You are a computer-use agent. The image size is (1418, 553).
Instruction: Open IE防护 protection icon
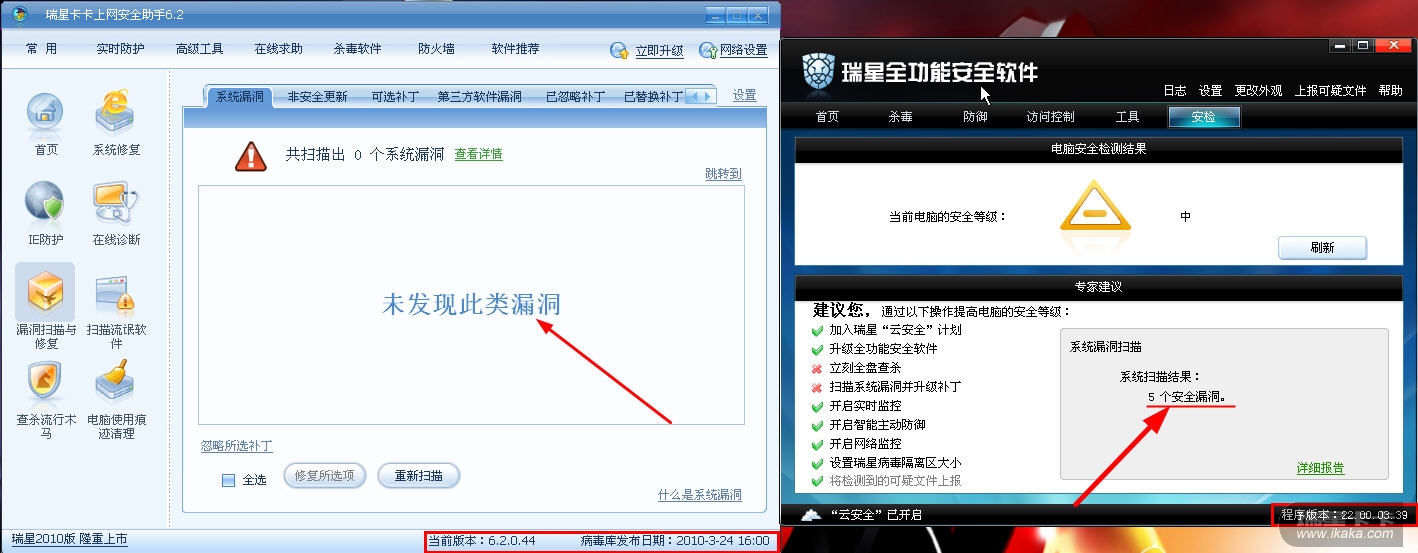(x=45, y=202)
